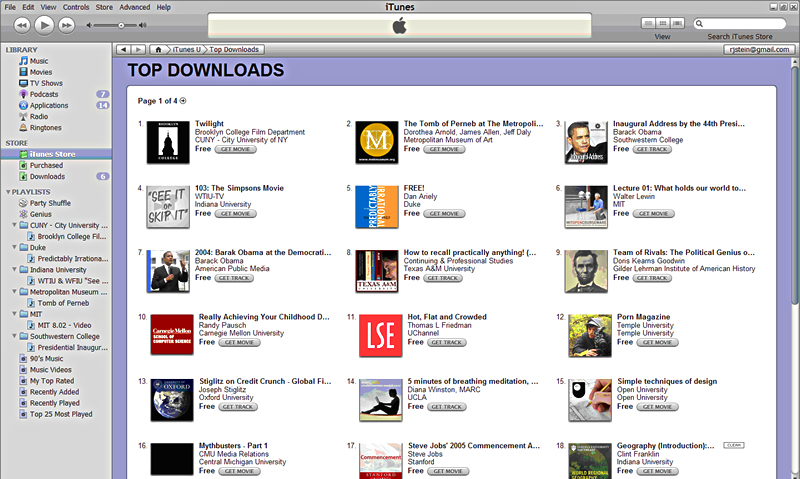Click the iTunes U breadcrumb
The image size is (800, 479).
click(186, 49)
